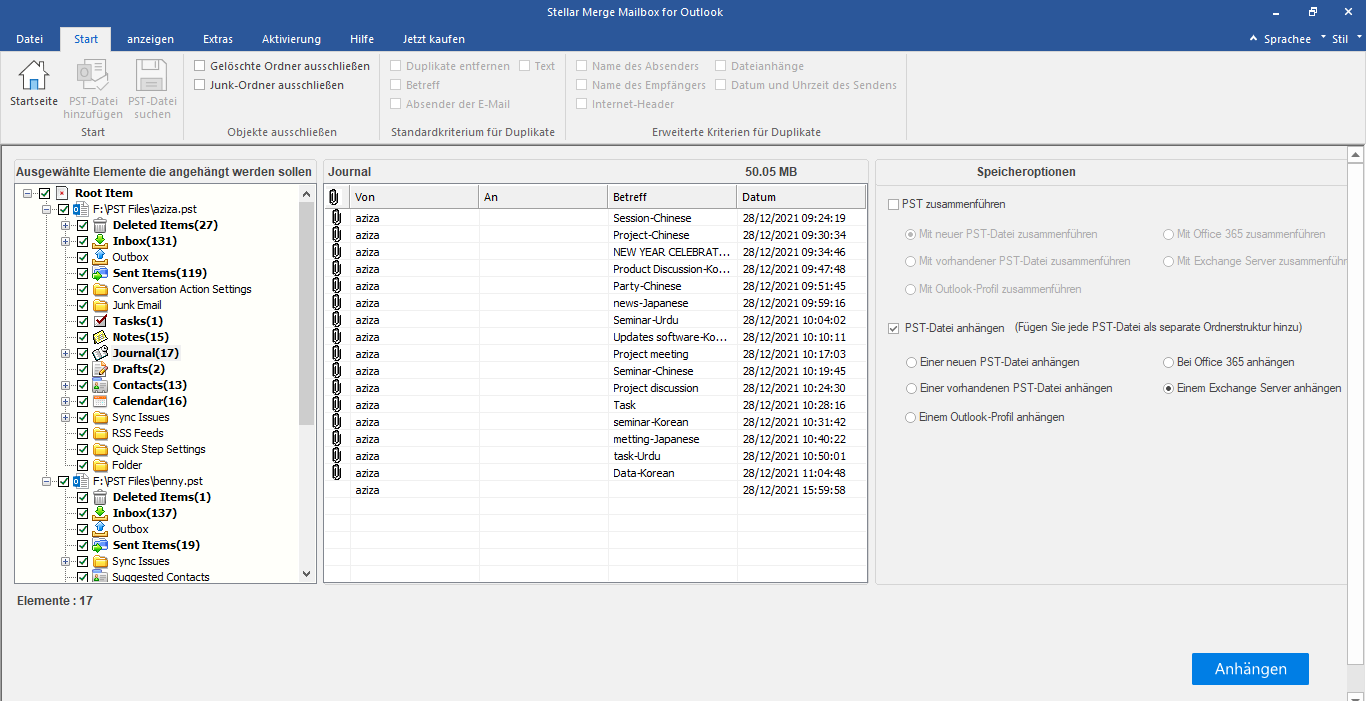1366x701 pixels.
Task: Sort by the Betreff column header
Action: 672,197
